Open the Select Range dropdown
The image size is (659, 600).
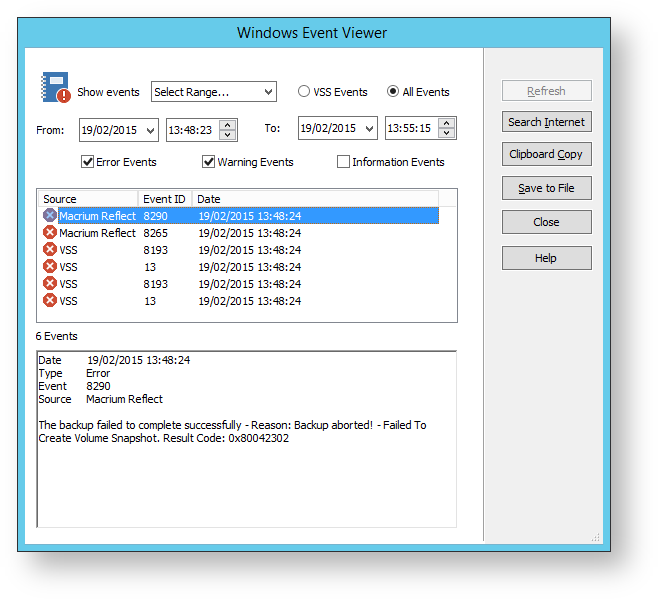[214, 92]
